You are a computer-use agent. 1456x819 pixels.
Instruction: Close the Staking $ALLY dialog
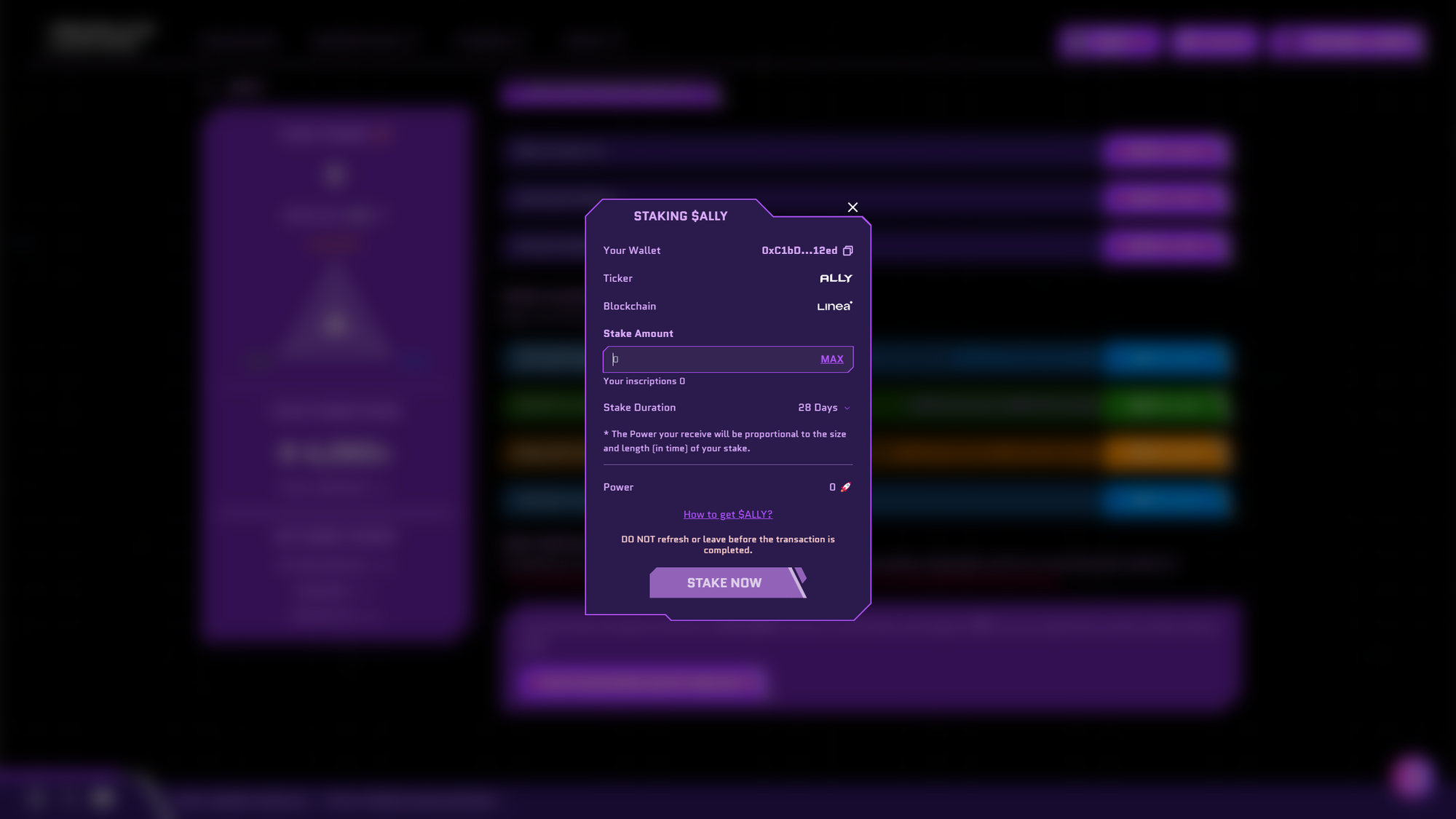click(x=852, y=207)
